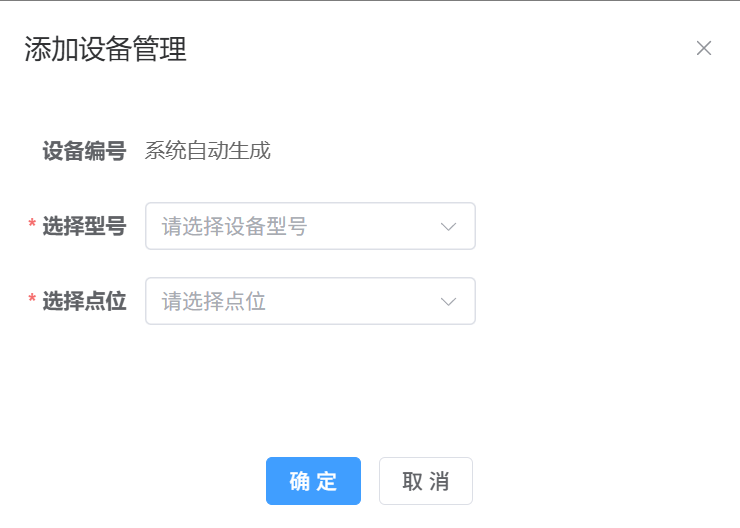Screen dimensions: 740x528
Task: Select the 系统自动生成 device number text
Action: pos(207,151)
